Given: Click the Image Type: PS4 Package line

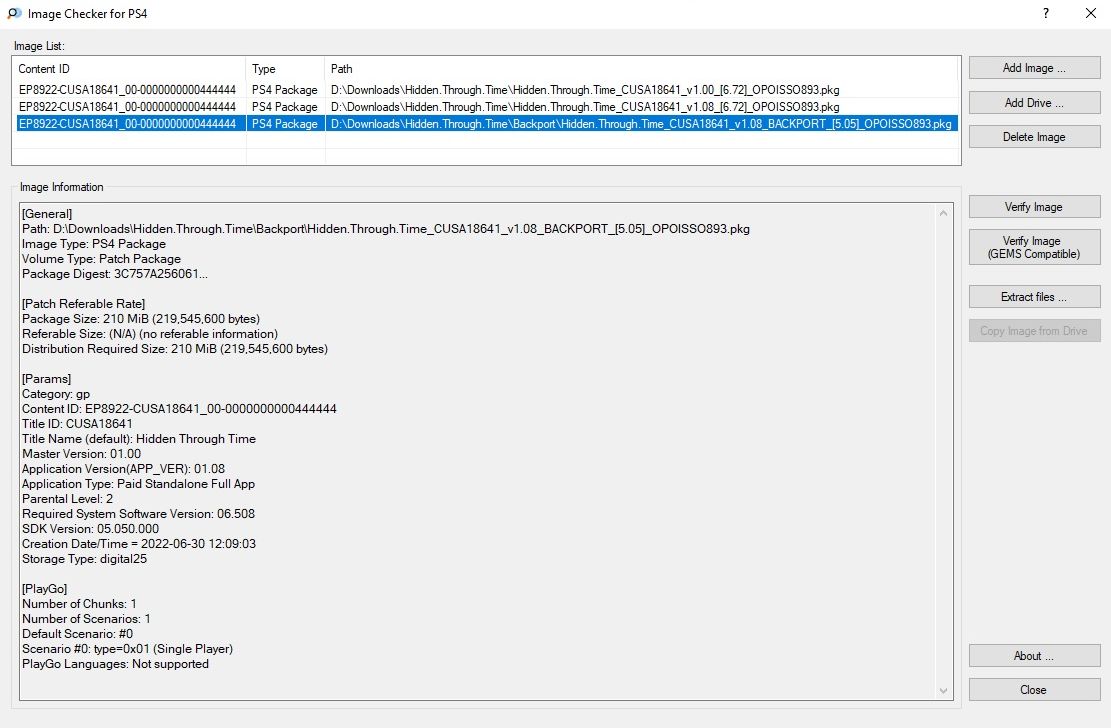Looking at the screenshot, I should point(94,244).
